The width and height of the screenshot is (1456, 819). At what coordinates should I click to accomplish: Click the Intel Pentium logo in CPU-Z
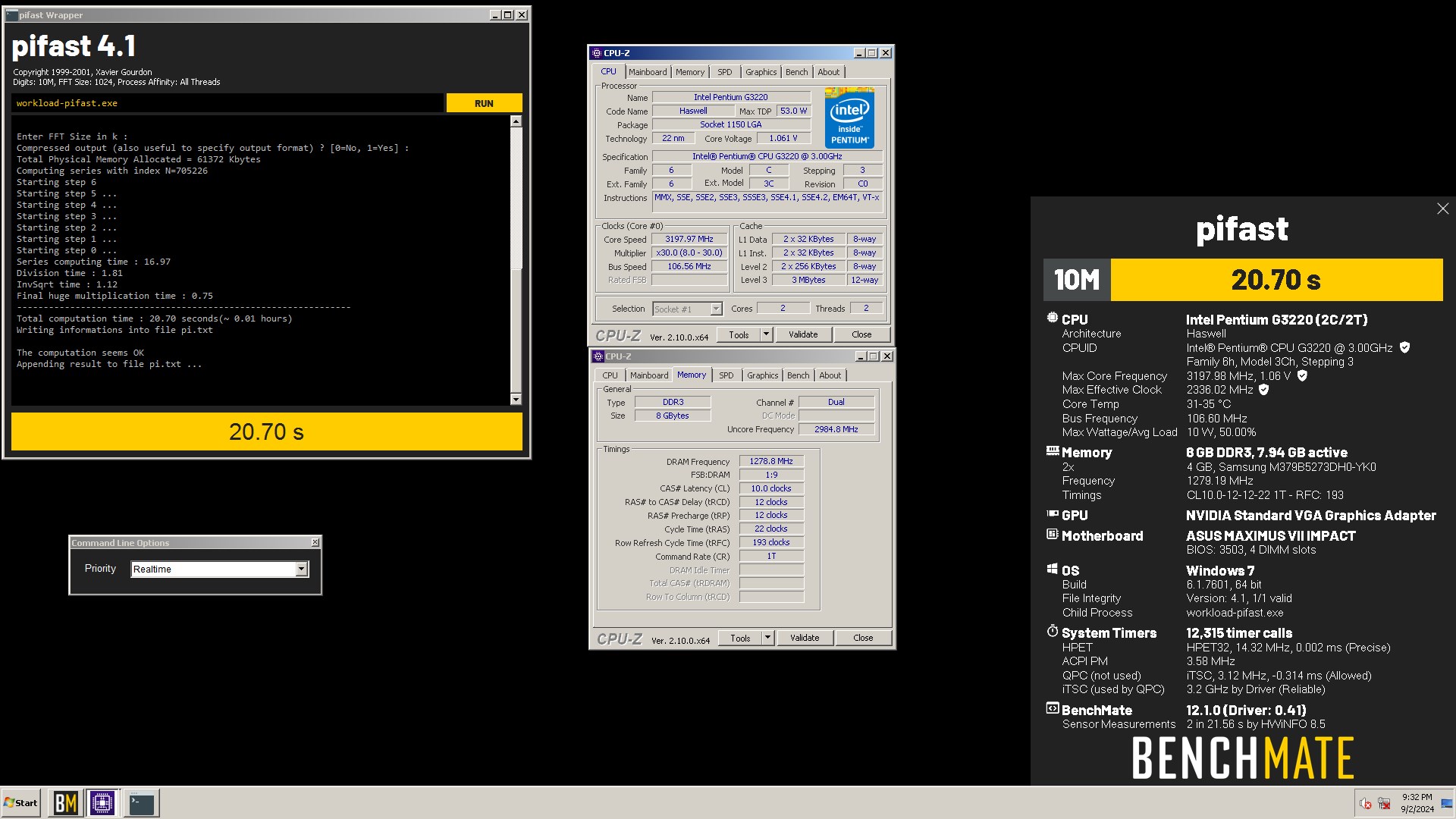pyautogui.click(x=849, y=118)
